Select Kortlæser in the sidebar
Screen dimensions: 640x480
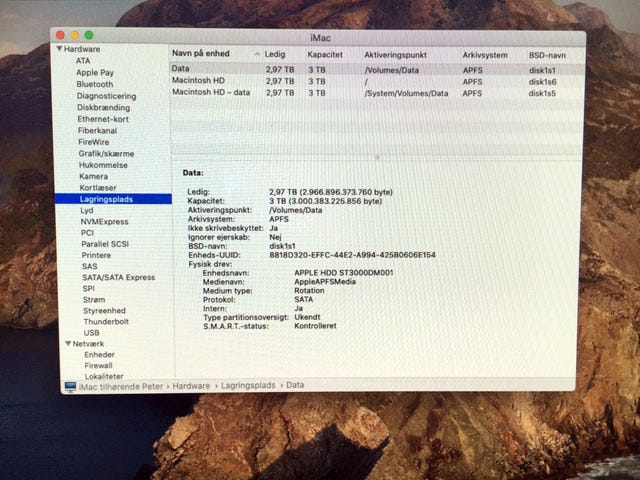pos(98,188)
